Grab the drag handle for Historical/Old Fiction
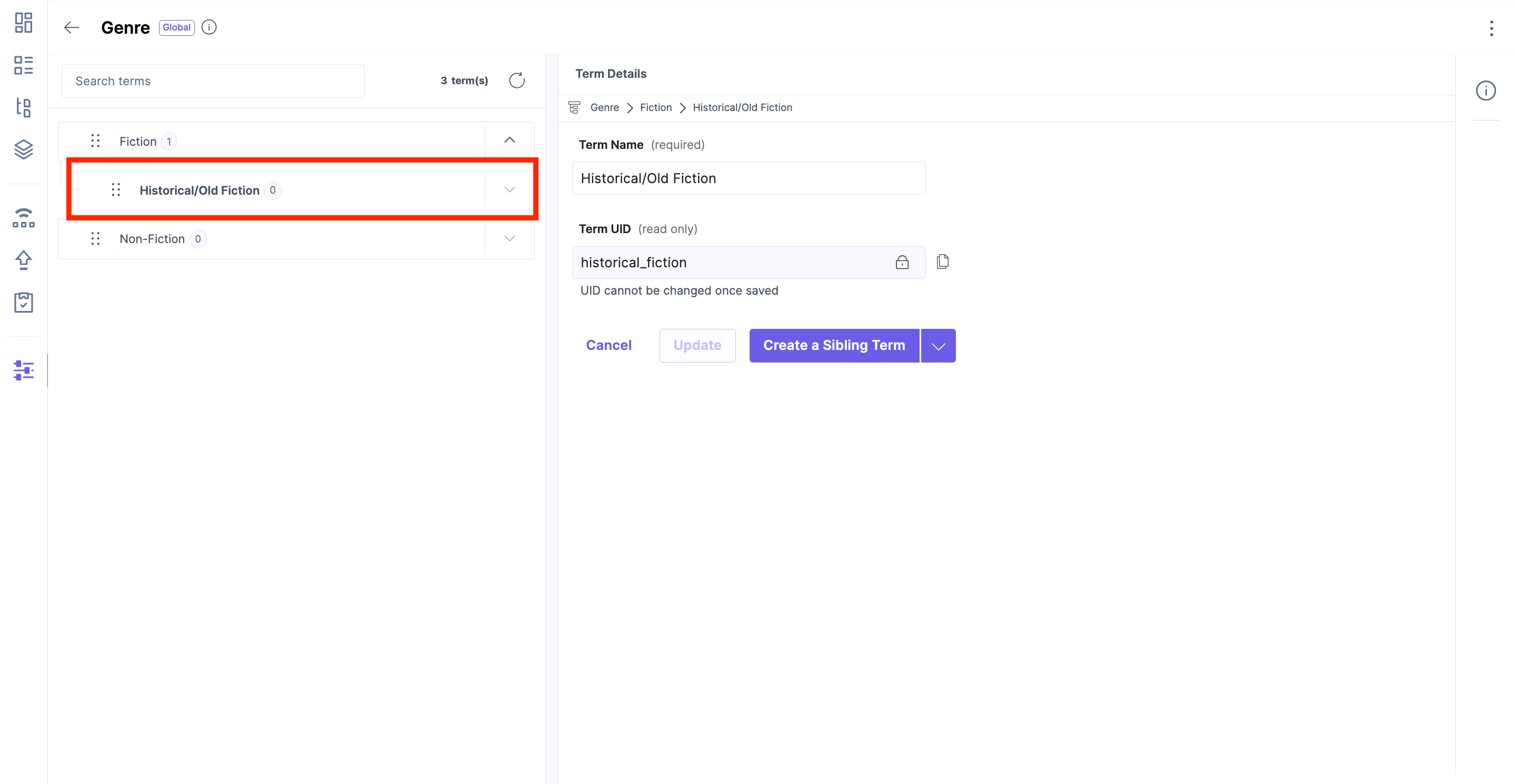 pos(116,190)
